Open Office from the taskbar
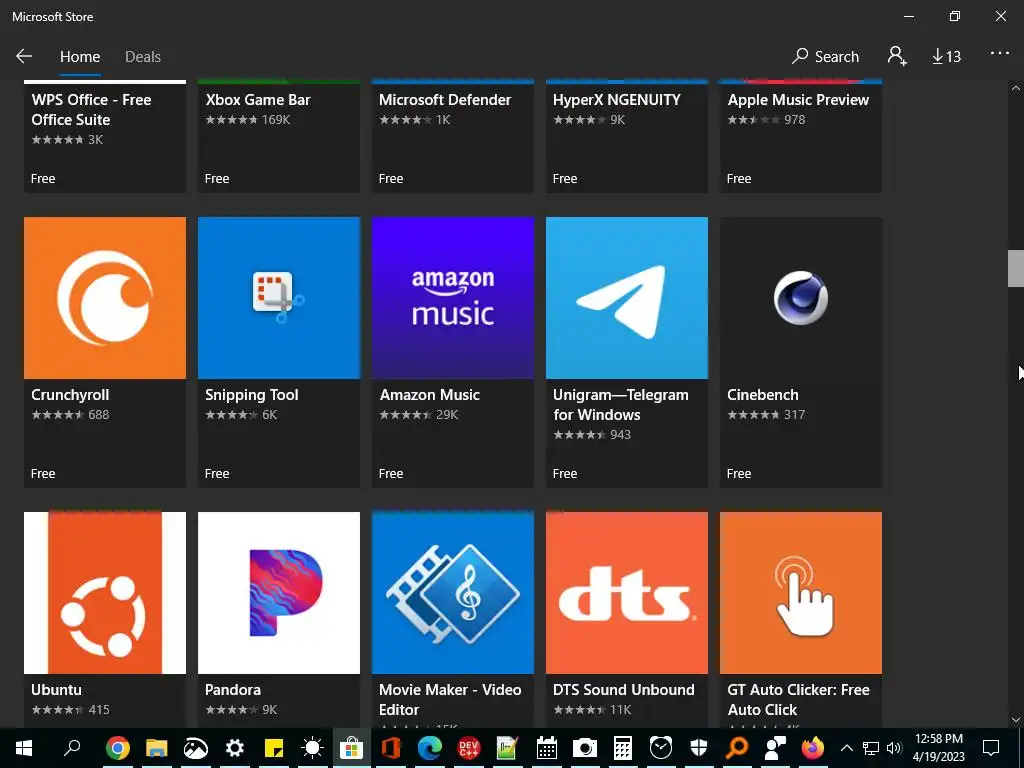This screenshot has height=768, width=1024. pyautogui.click(x=391, y=748)
